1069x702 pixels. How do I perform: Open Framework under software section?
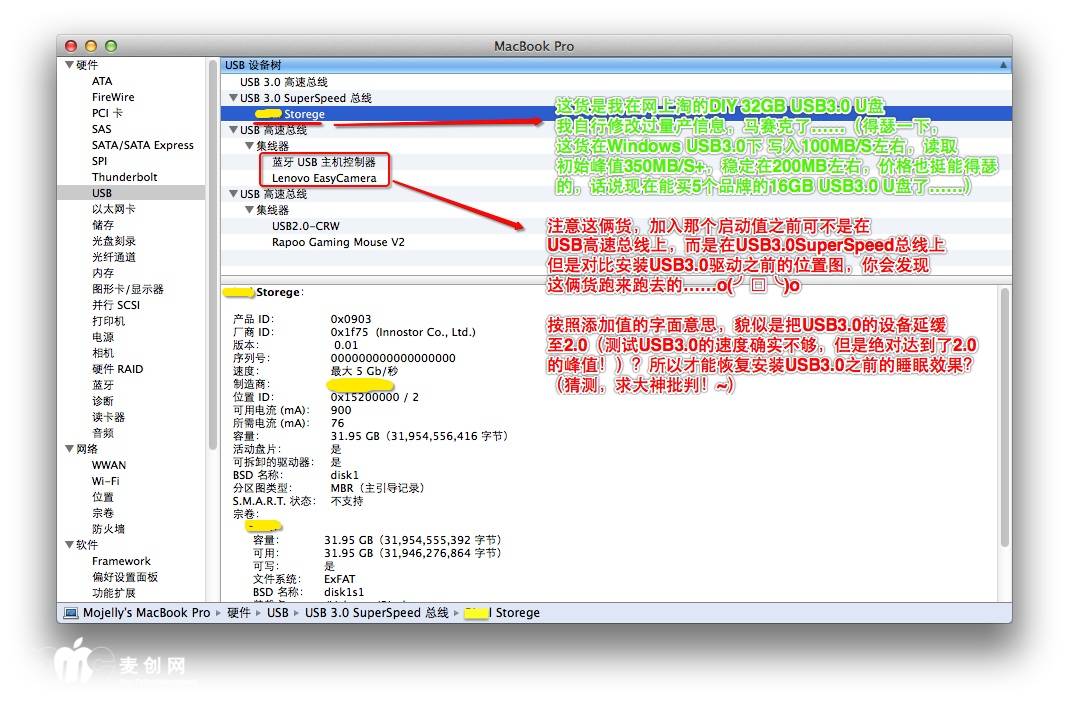(121, 561)
